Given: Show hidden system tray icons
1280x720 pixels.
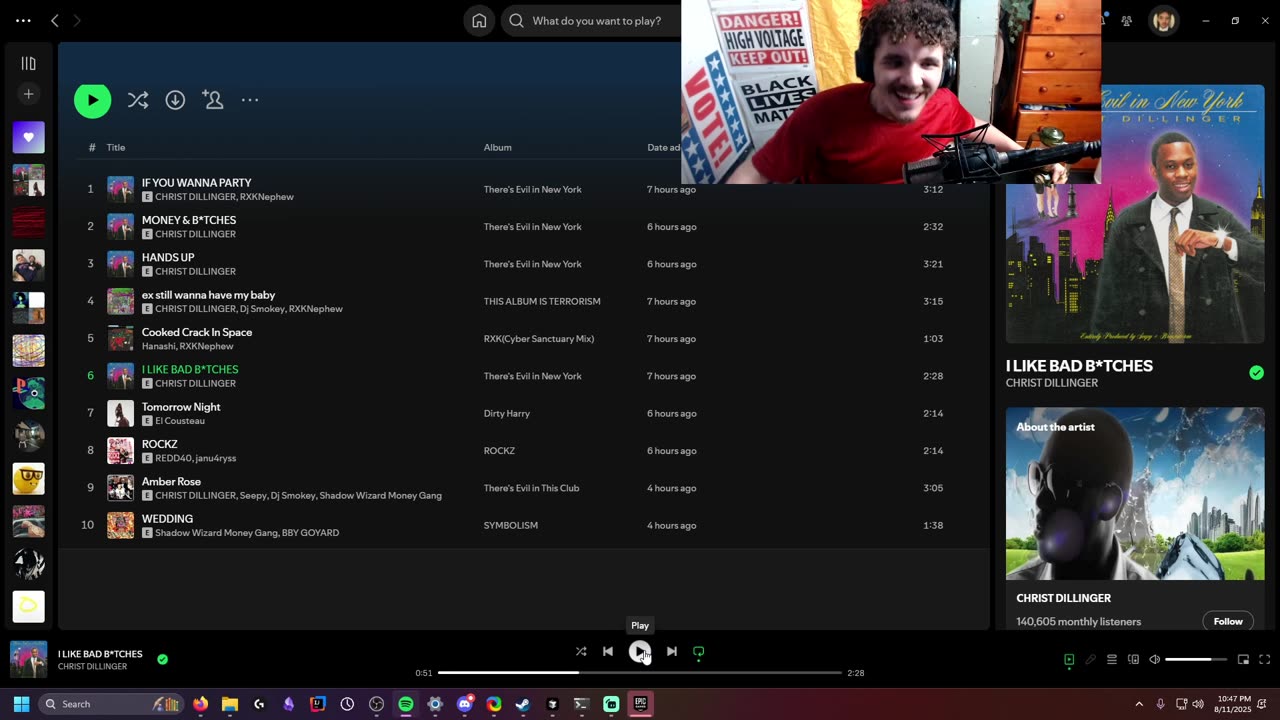Looking at the screenshot, I should click(x=1139, y=704).
